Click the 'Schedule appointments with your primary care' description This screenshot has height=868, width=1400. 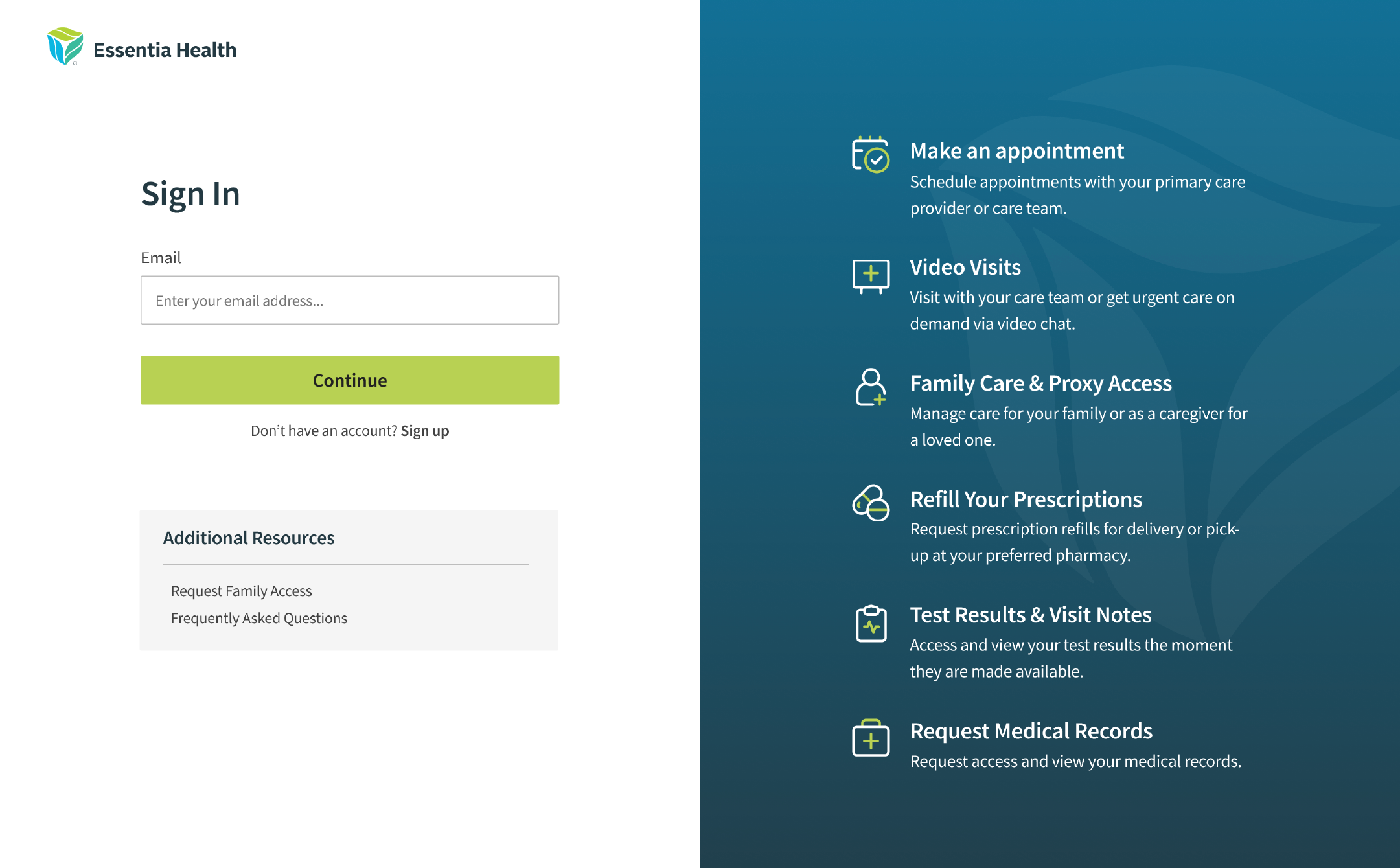(x=1078, y=195)
